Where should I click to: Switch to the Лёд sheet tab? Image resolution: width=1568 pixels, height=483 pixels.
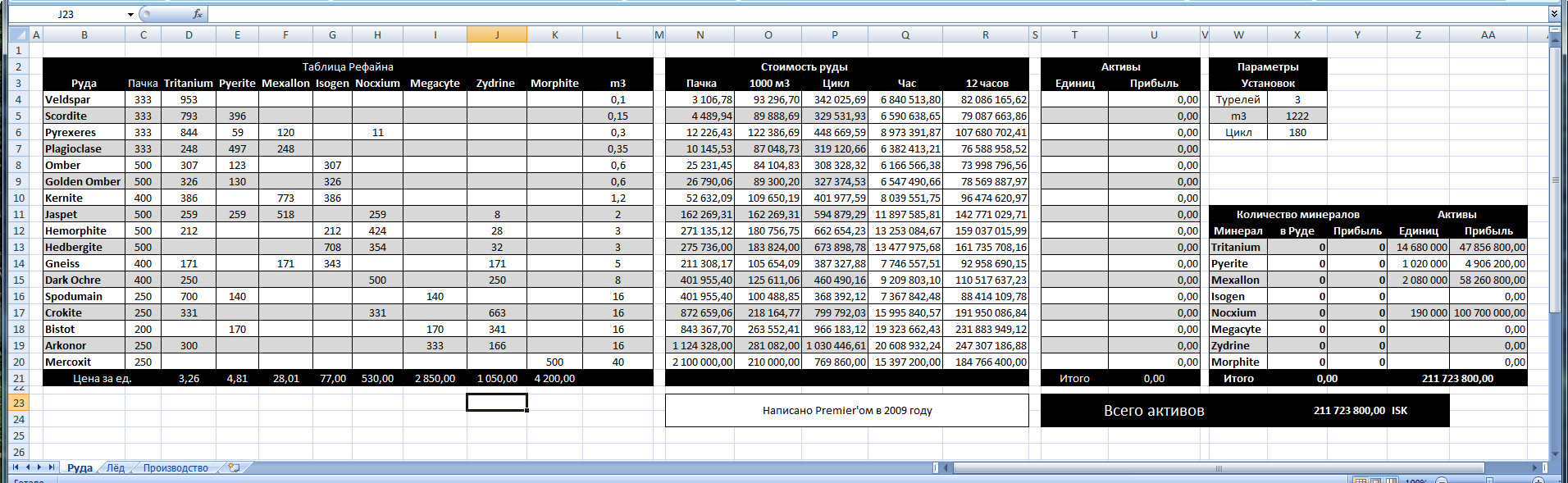pos(116,467)
